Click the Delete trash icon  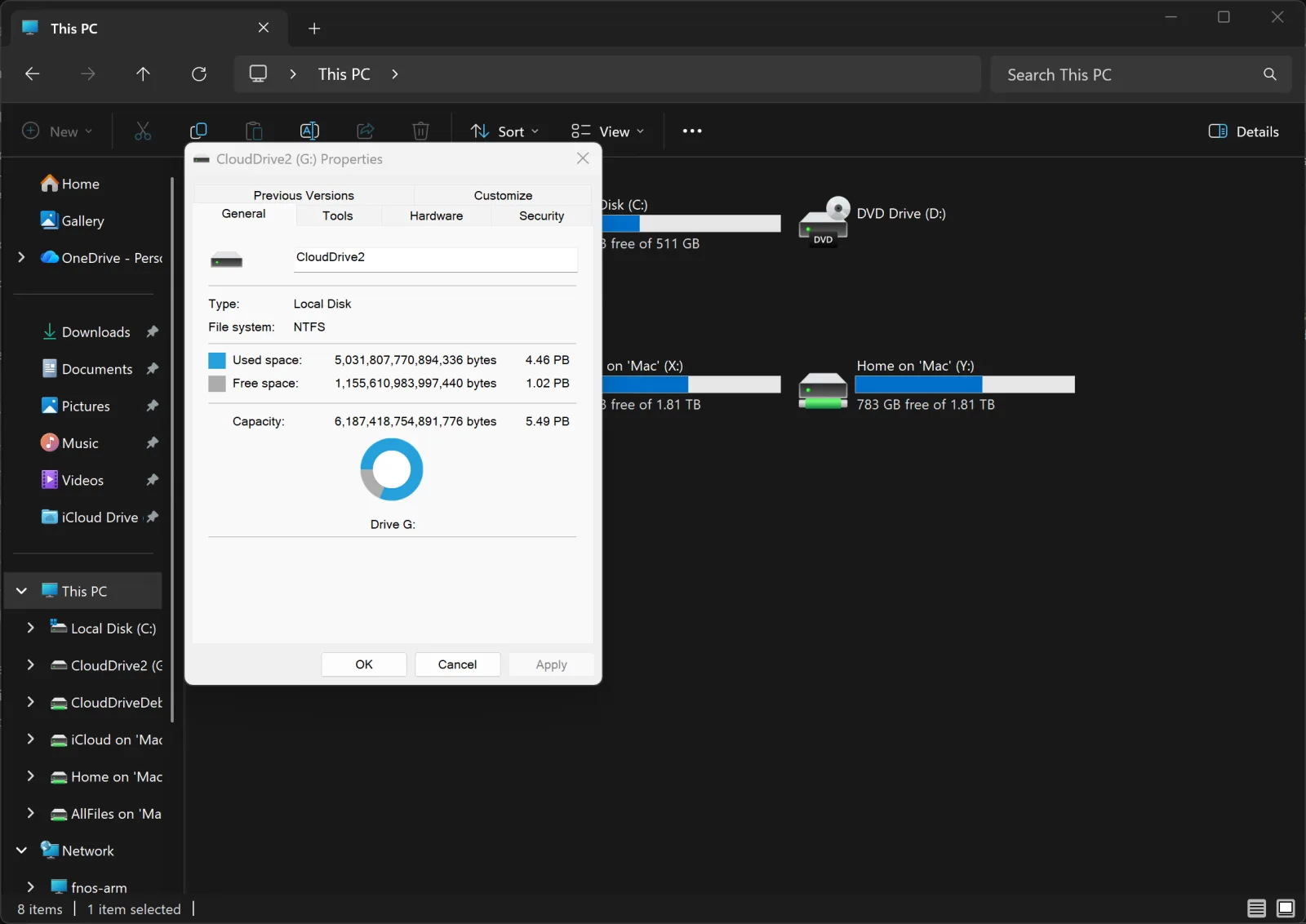[420, 131]
